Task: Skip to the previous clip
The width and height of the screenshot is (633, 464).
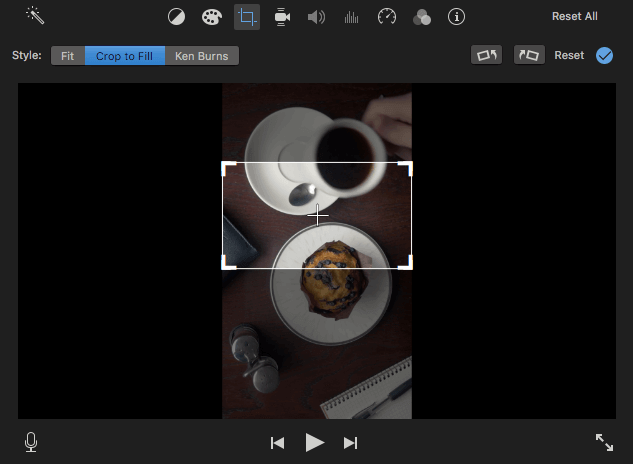Action: click(277, 443)
